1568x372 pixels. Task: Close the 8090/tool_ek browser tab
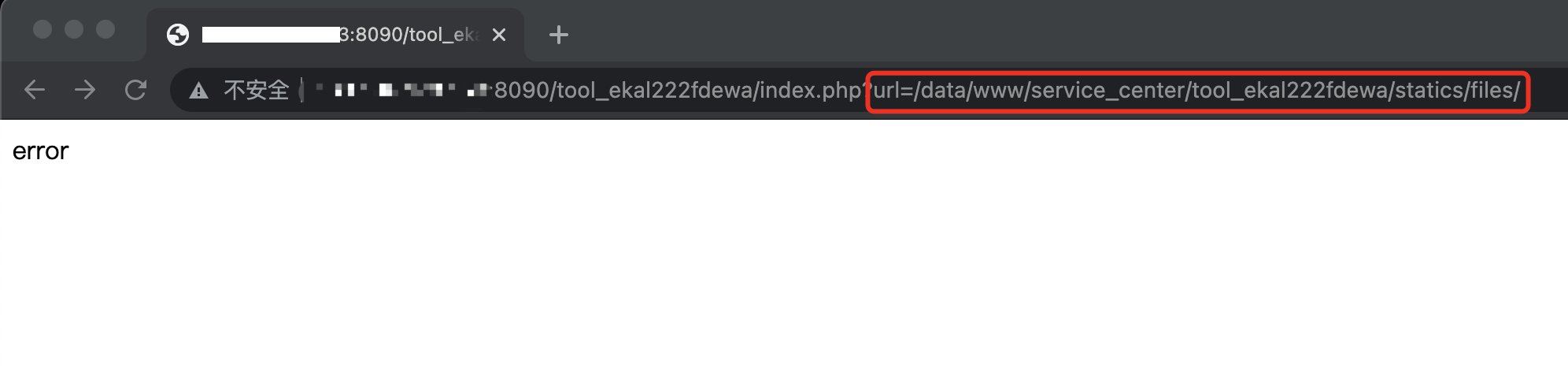pyautogui.click(x=499, y=35)
